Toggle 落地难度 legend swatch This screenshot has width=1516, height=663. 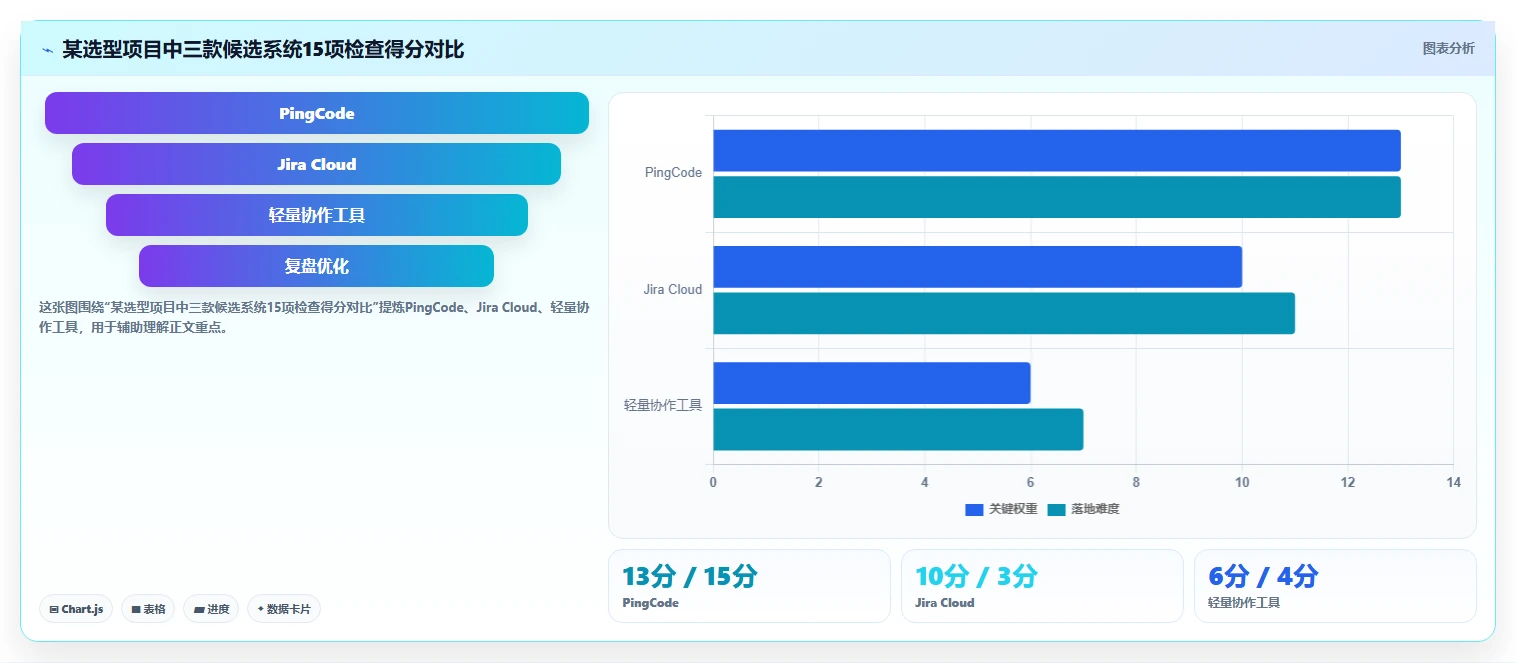(x=1056, y=509)
